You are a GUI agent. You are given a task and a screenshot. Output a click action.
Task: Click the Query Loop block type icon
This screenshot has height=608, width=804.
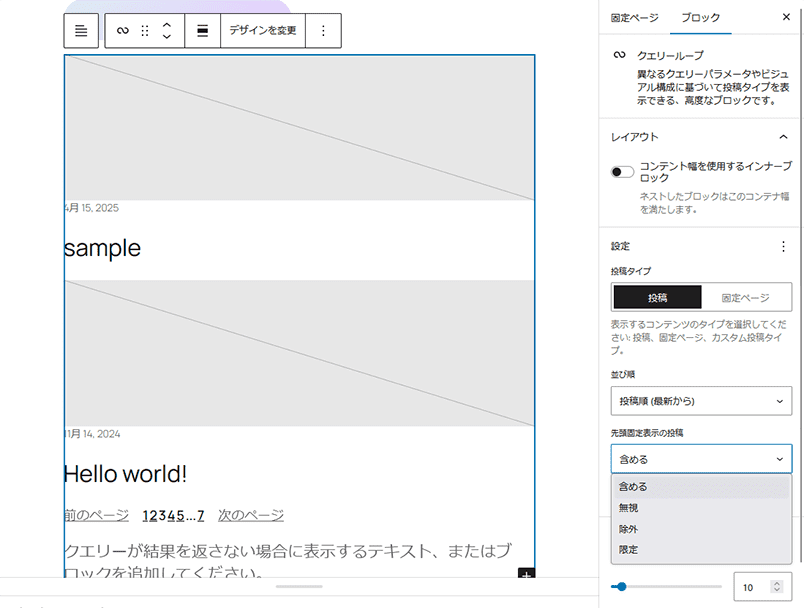click(123, 31)
